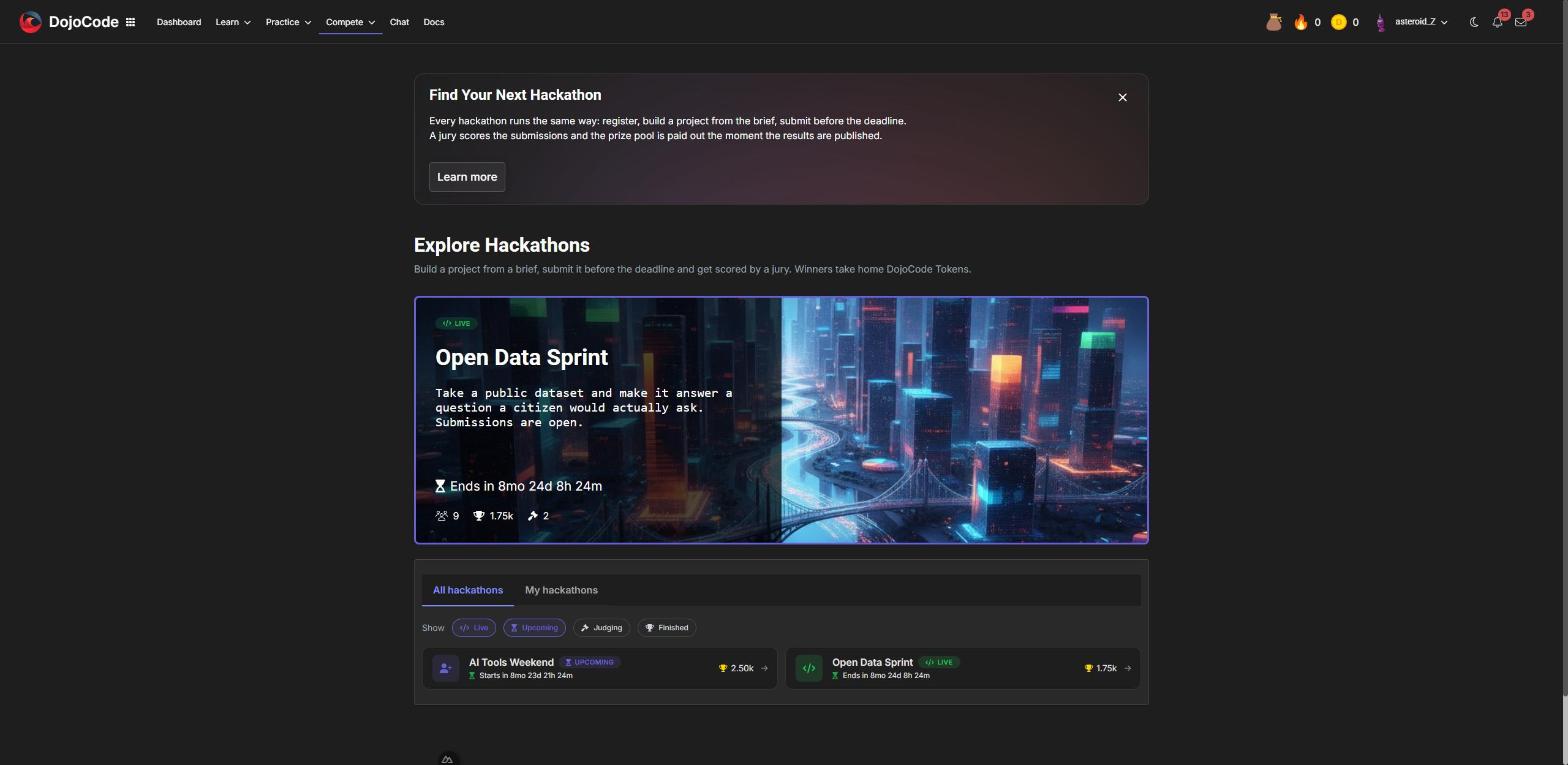Expand the Learn dropdown menu
Screen dimensions: 1568x765
click(233, 22)
